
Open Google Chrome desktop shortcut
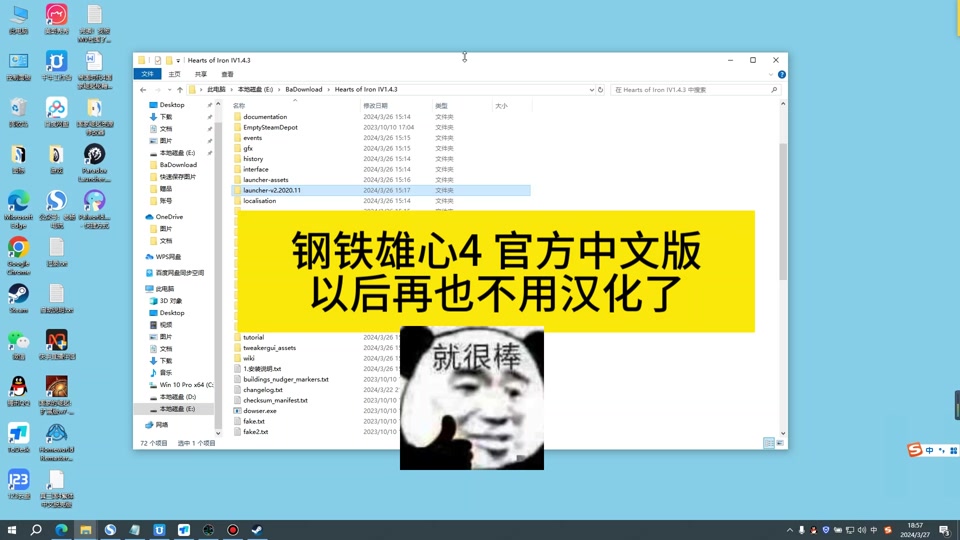pyautogui.click(x=18, y=257)
